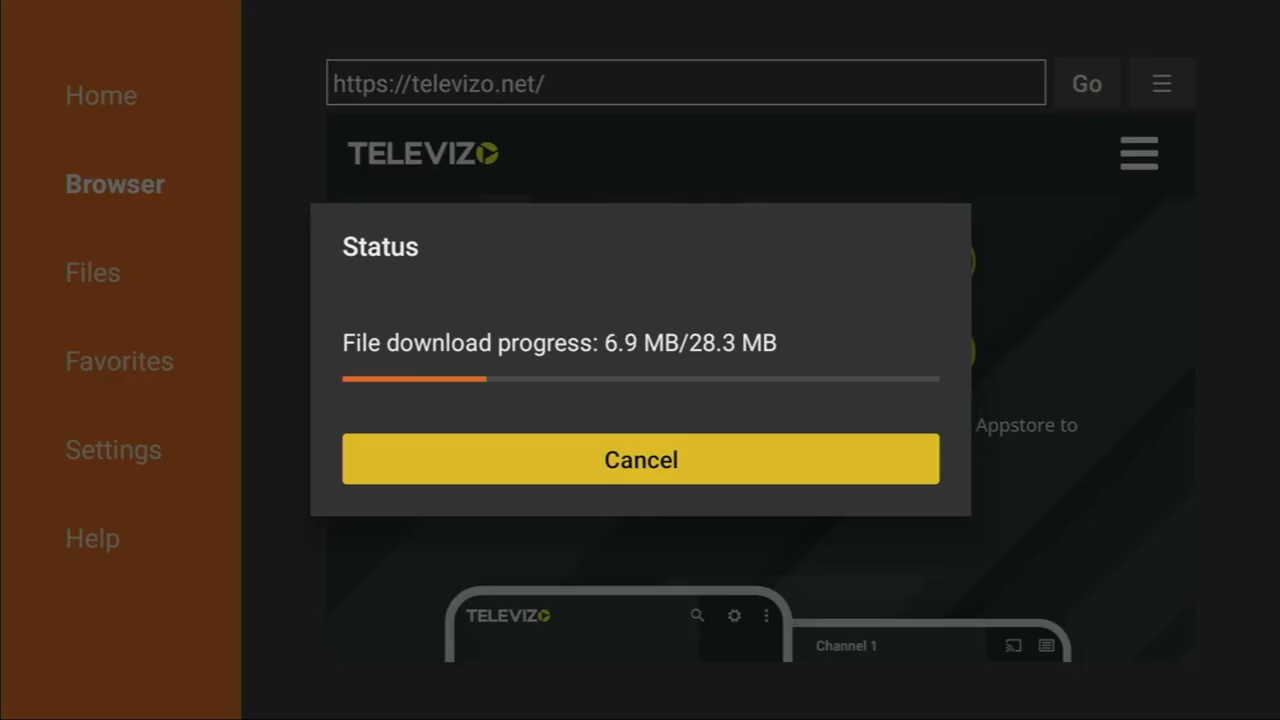Click the televizo.net URL address field
Screen dimensions: 1280x720
pyautogui.click(x=686, y=83)
